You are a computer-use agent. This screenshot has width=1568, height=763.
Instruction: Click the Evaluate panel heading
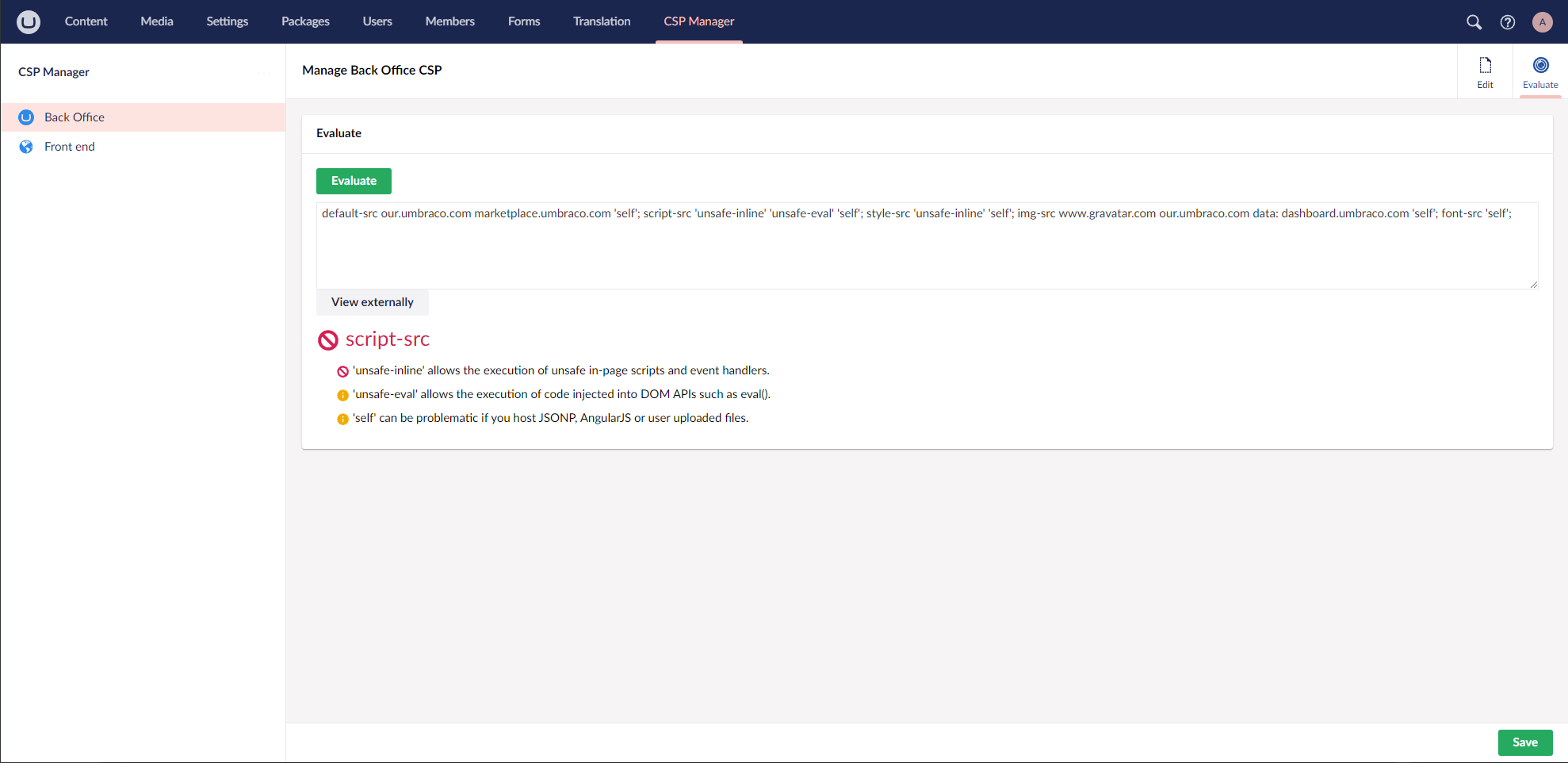[338, 133]
